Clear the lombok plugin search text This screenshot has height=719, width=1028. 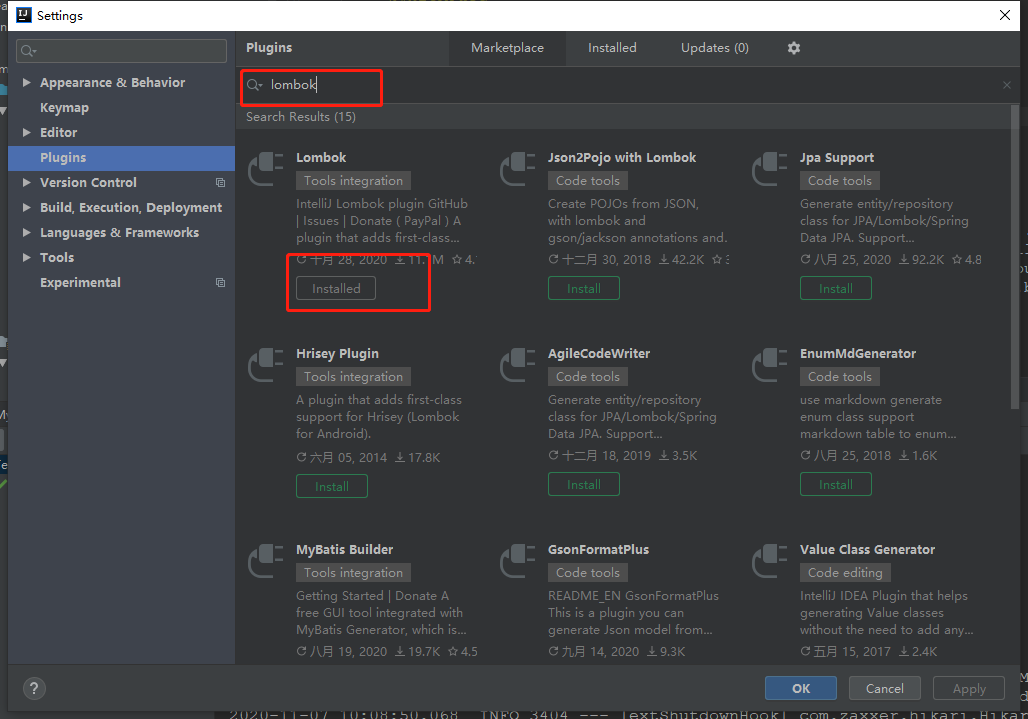click(1006, 85)
